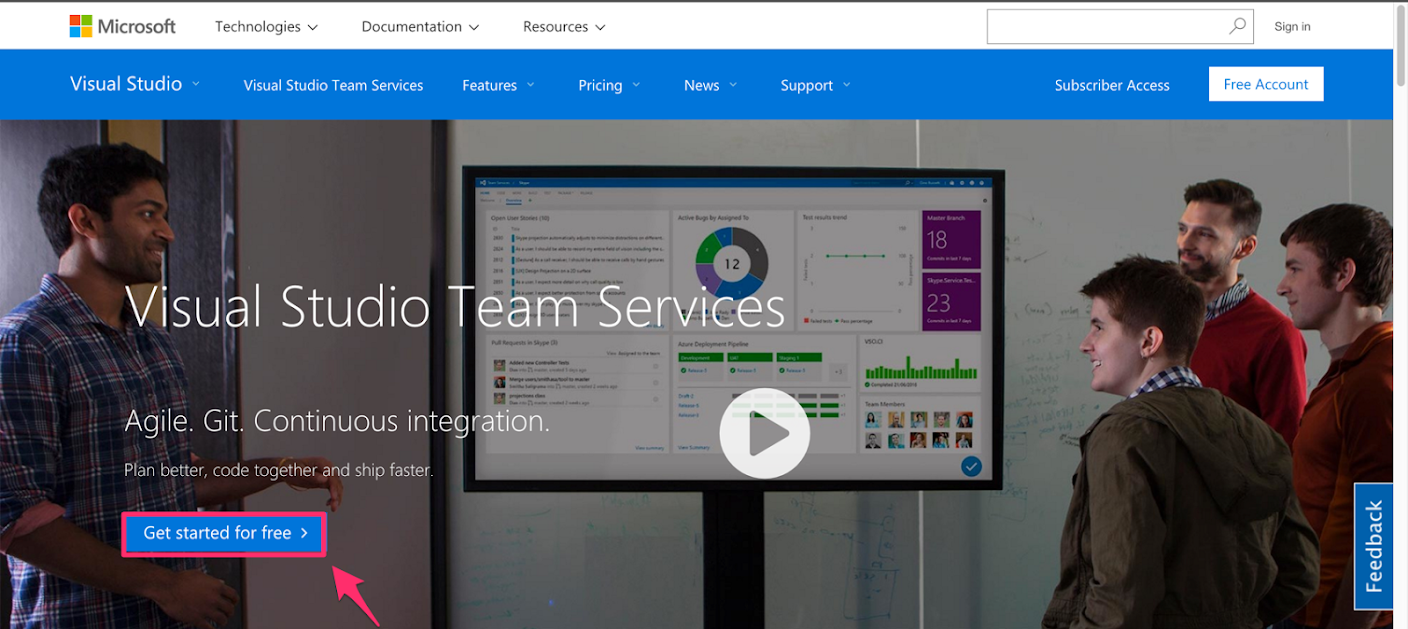
Task: Click the Microsoft logo
Action: [122, 27]
